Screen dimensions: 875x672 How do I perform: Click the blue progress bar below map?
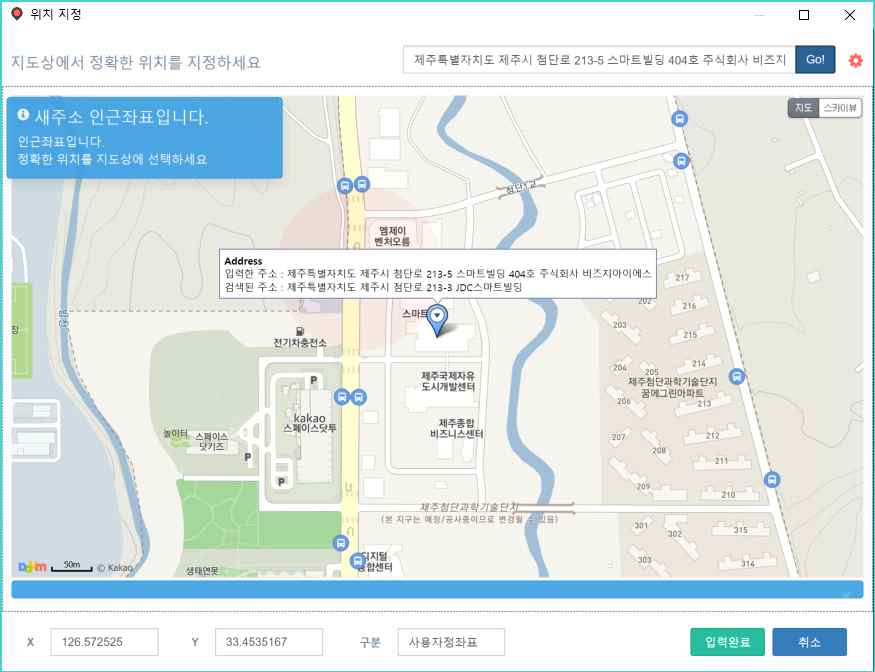tap(438, 589)
